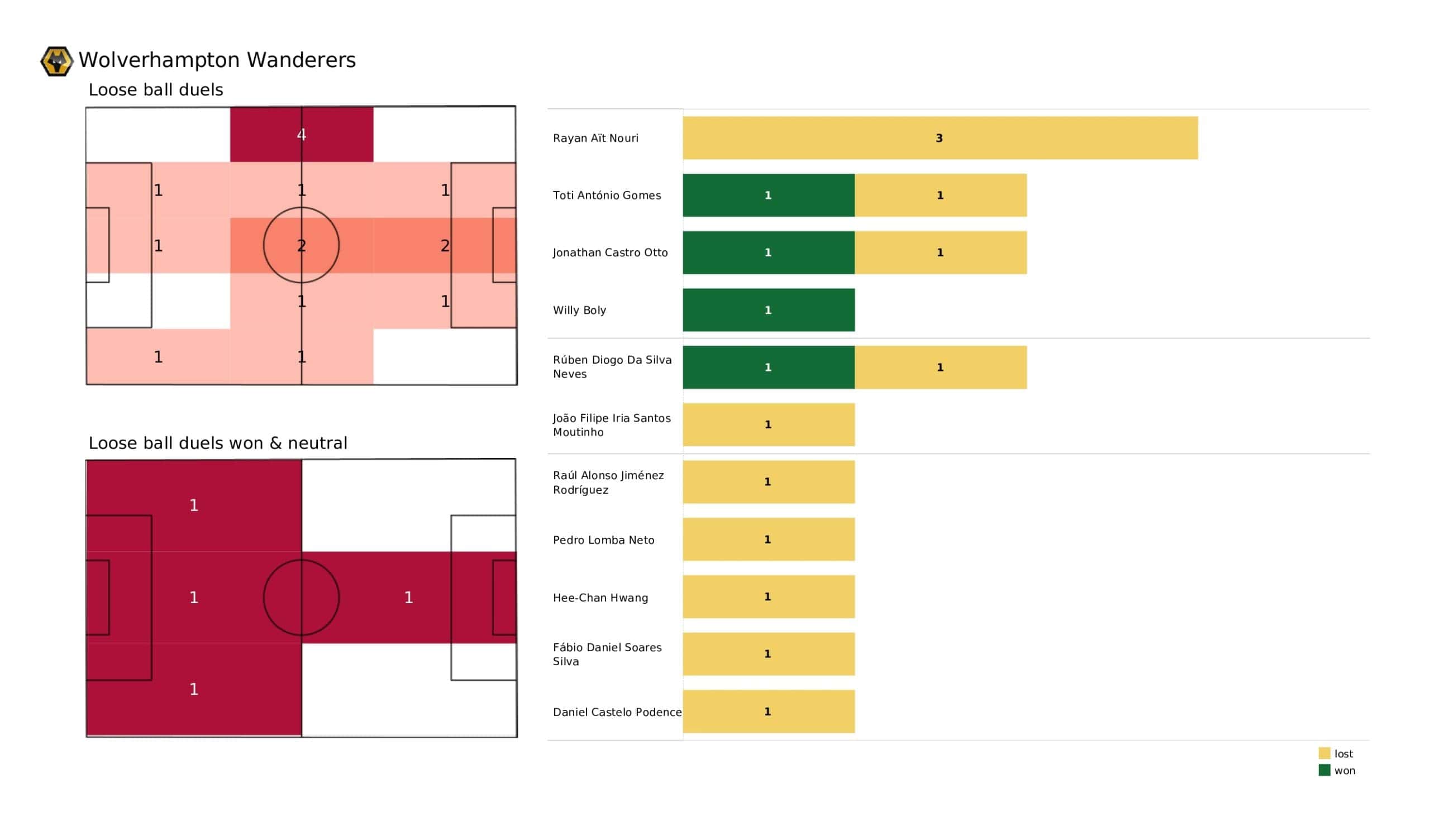Click the centre circle cell in top pitch
This screenshot has width=1430, height=840.
301,245
